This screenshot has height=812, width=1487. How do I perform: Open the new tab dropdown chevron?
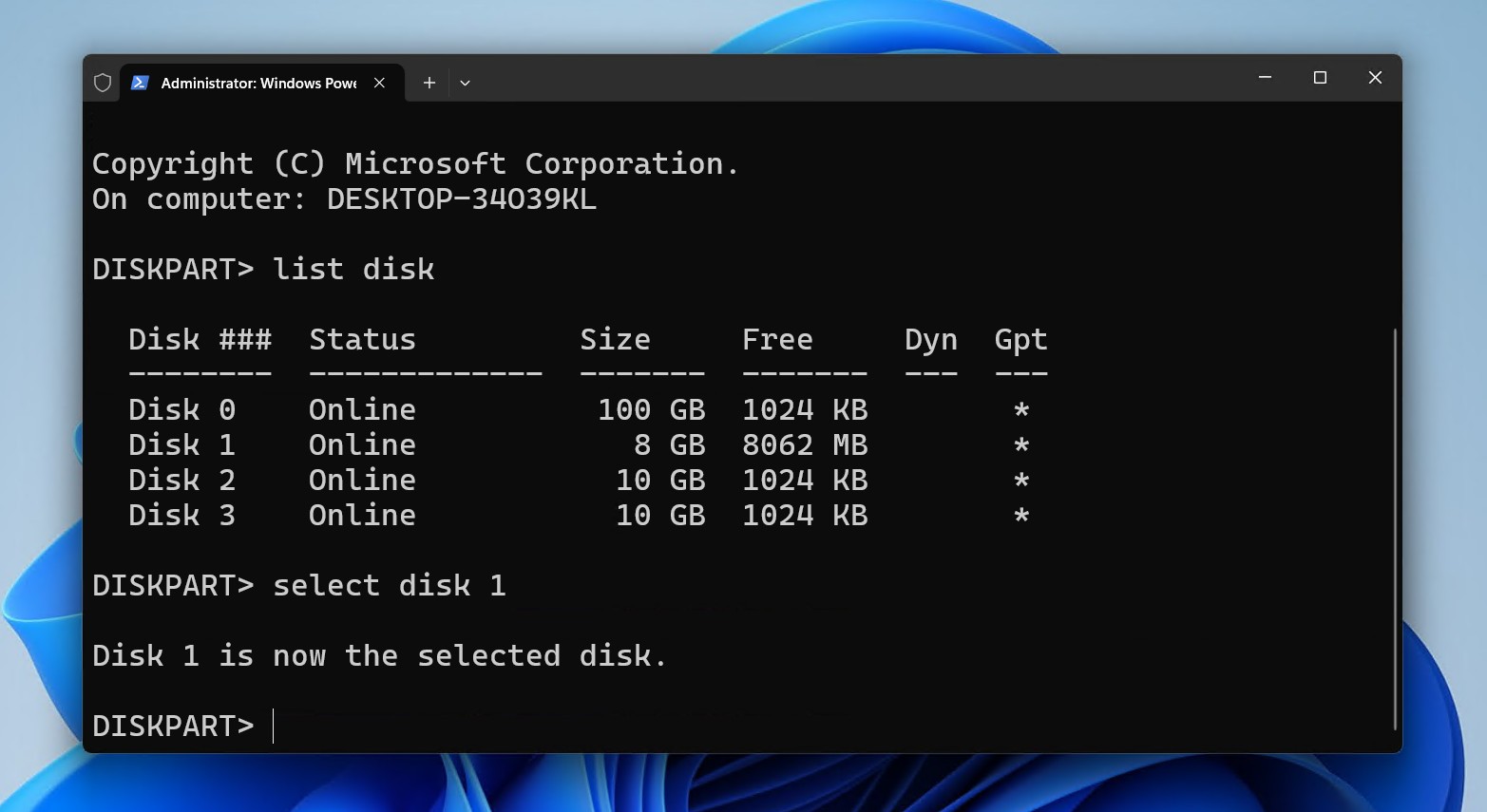(x=465, y=84)
